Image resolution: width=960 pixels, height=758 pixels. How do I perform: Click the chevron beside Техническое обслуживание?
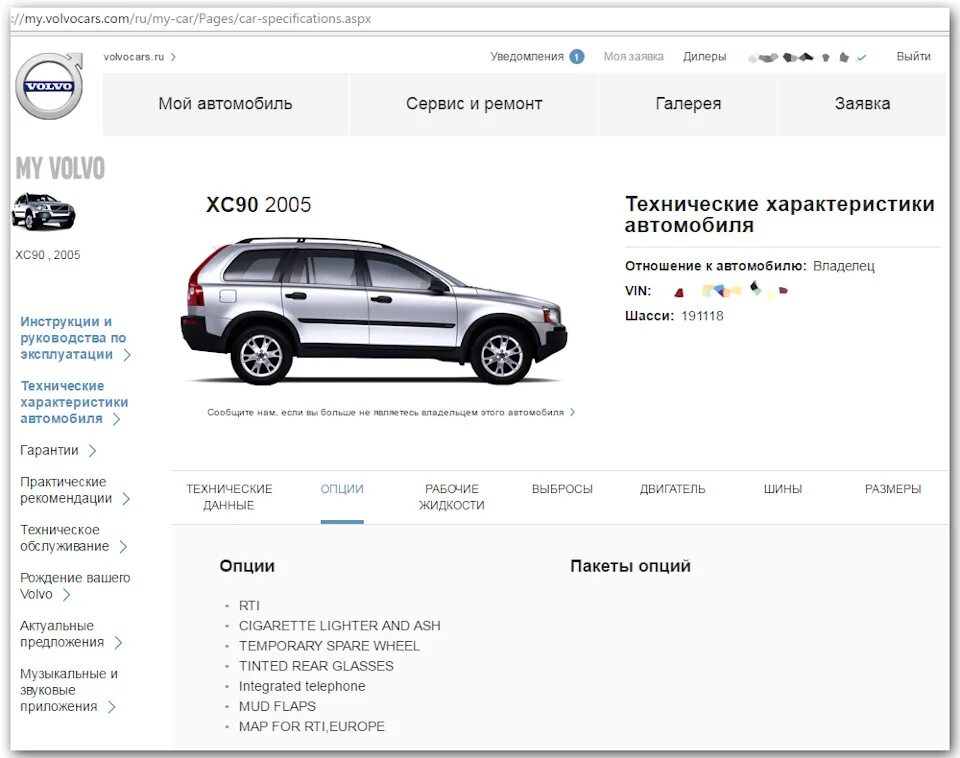[x=123, y=546]
